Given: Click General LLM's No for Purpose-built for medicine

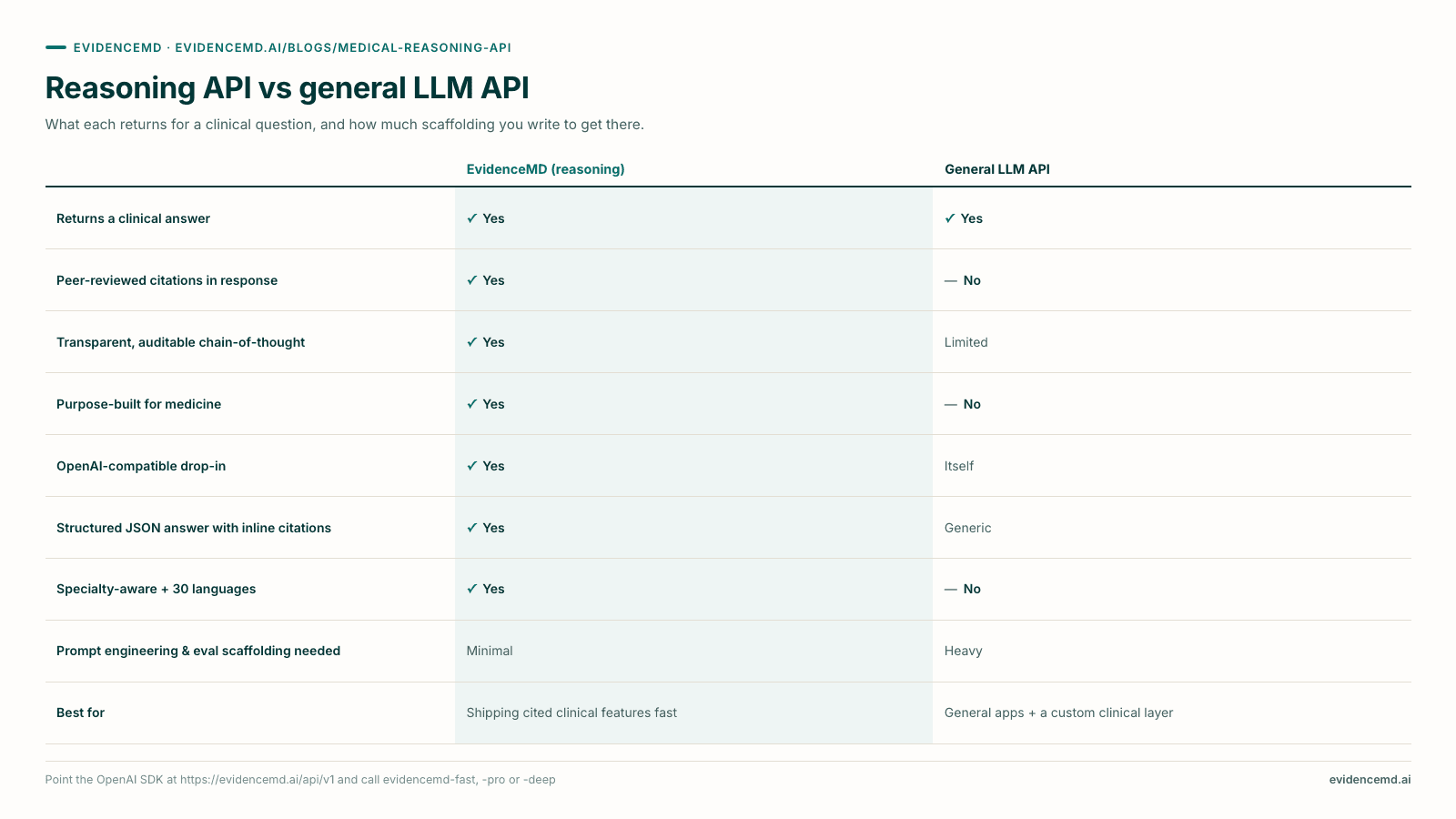Looking at the screenshot, I should tap(972, 404).
